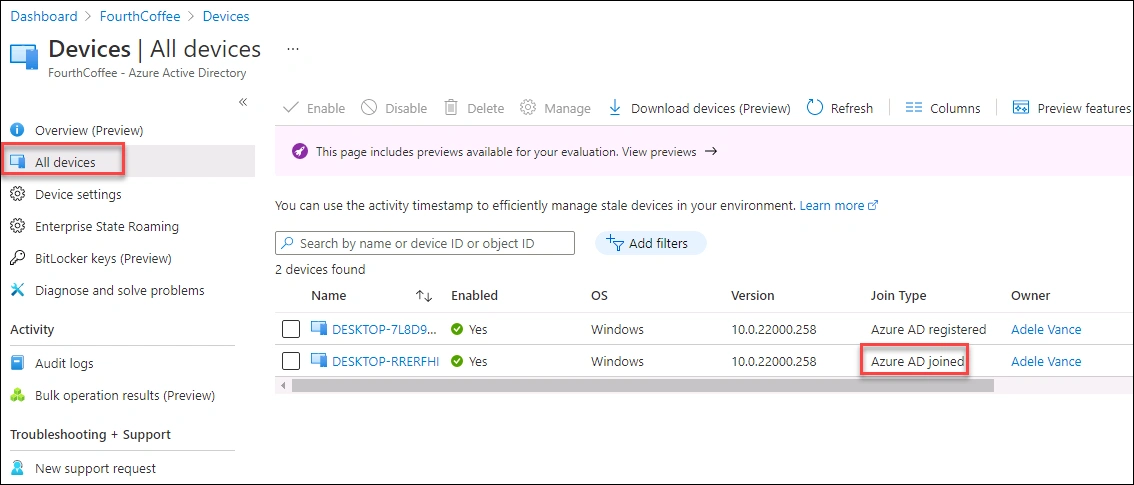This screenshot has width=1134, height=485.
Task: Click Download devices (Preview)
Action: [699, 108]
